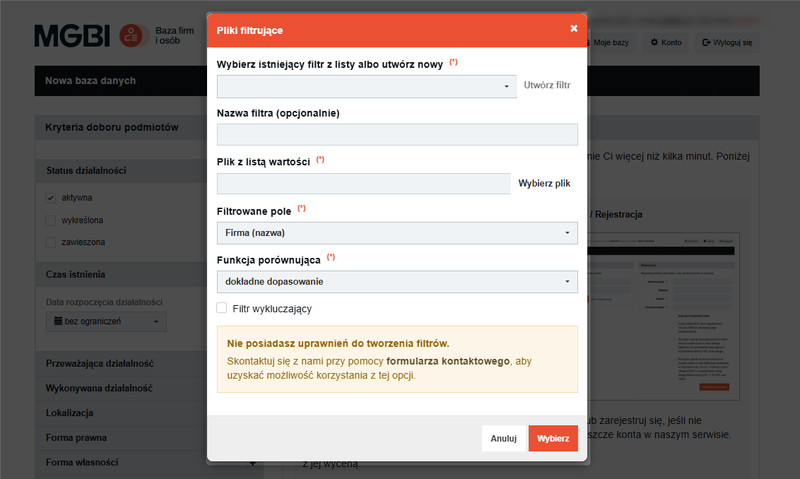Open the Filtrowane pole dropdown
This screenshot has height=479, width=800.
coord(397,233)
